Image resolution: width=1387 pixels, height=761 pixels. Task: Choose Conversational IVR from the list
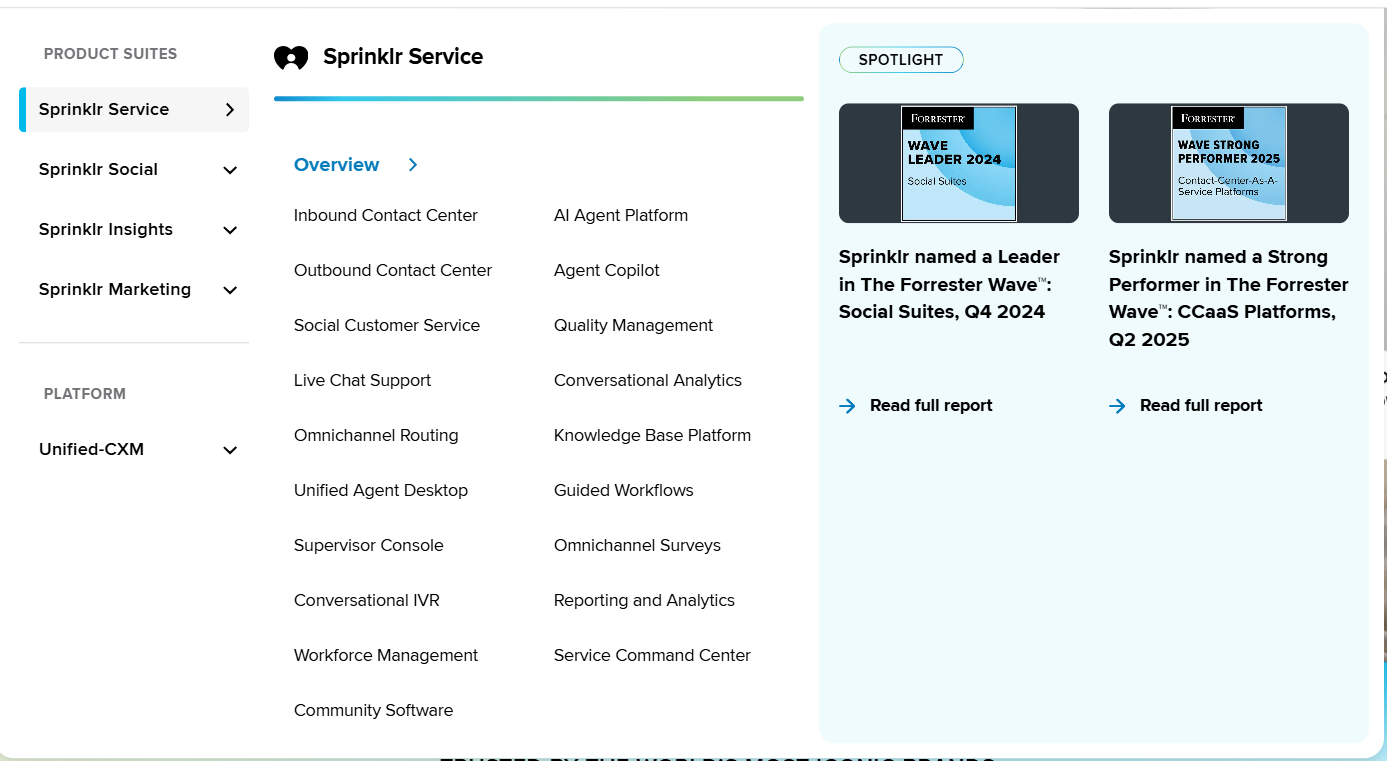pyautogui.click(x=366, y=600)
